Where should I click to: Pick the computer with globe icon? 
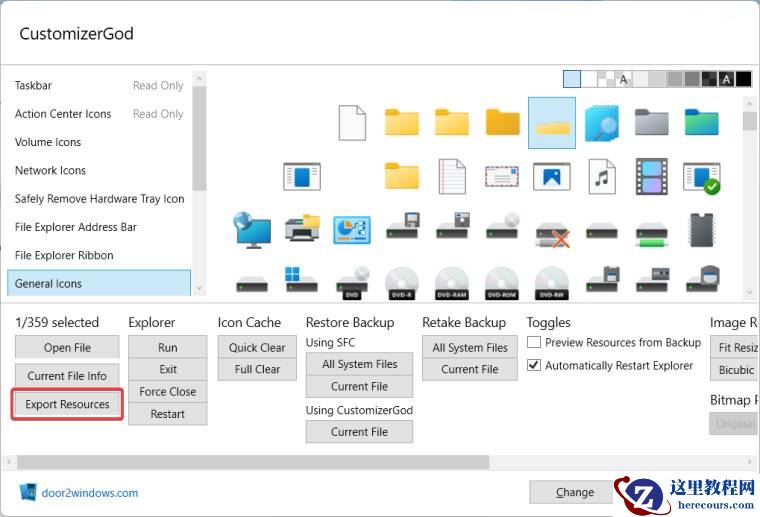point(252,230)
